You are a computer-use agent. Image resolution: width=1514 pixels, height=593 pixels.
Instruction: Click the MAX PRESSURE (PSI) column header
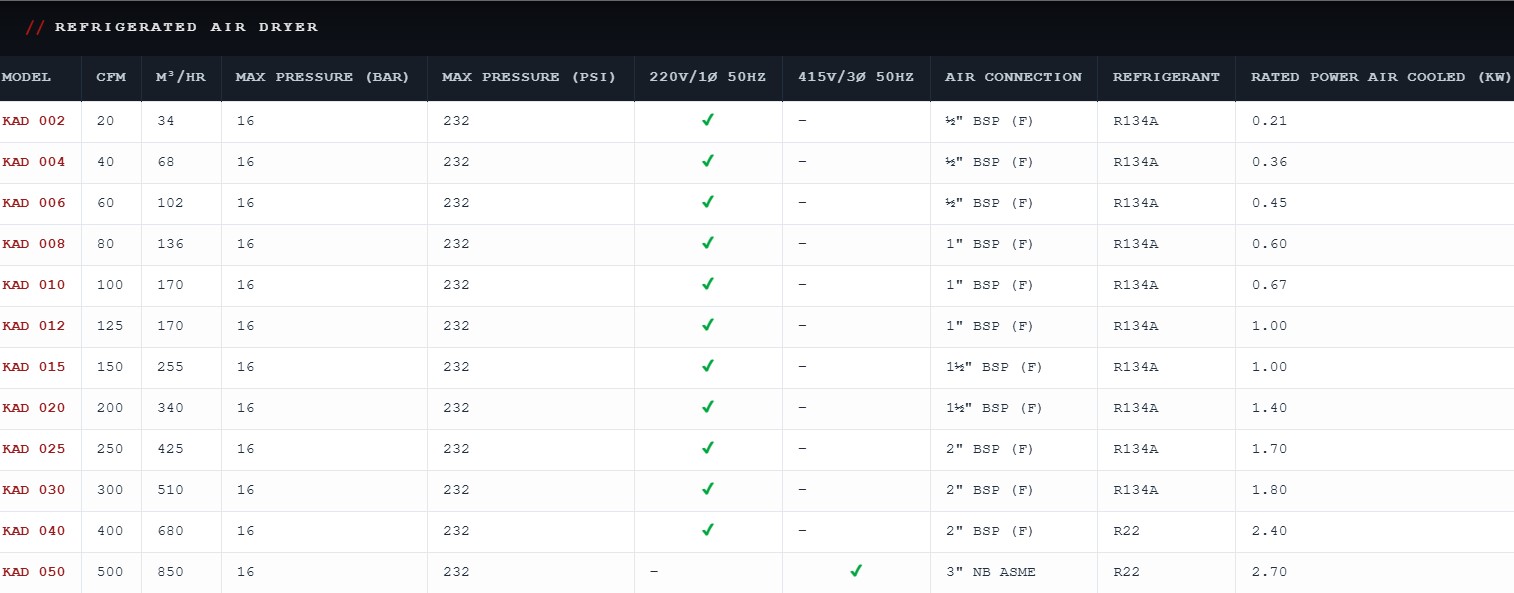click(x=530, y=77)
